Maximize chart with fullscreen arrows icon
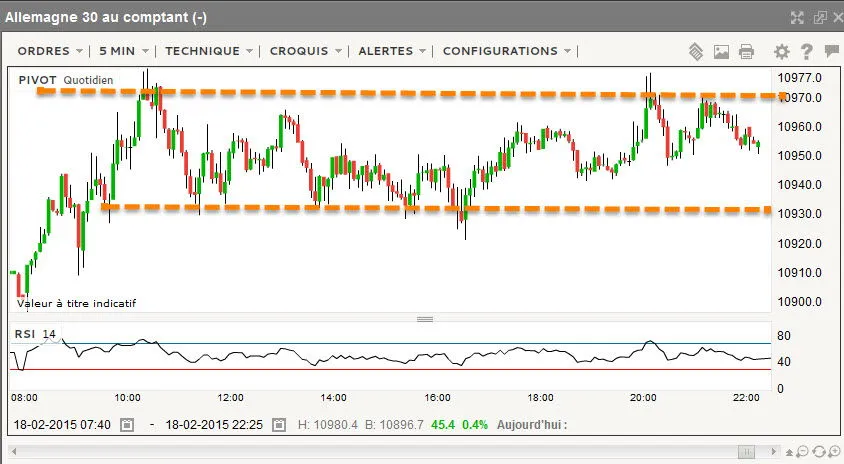The image size is (844, 464). point(797,17)
